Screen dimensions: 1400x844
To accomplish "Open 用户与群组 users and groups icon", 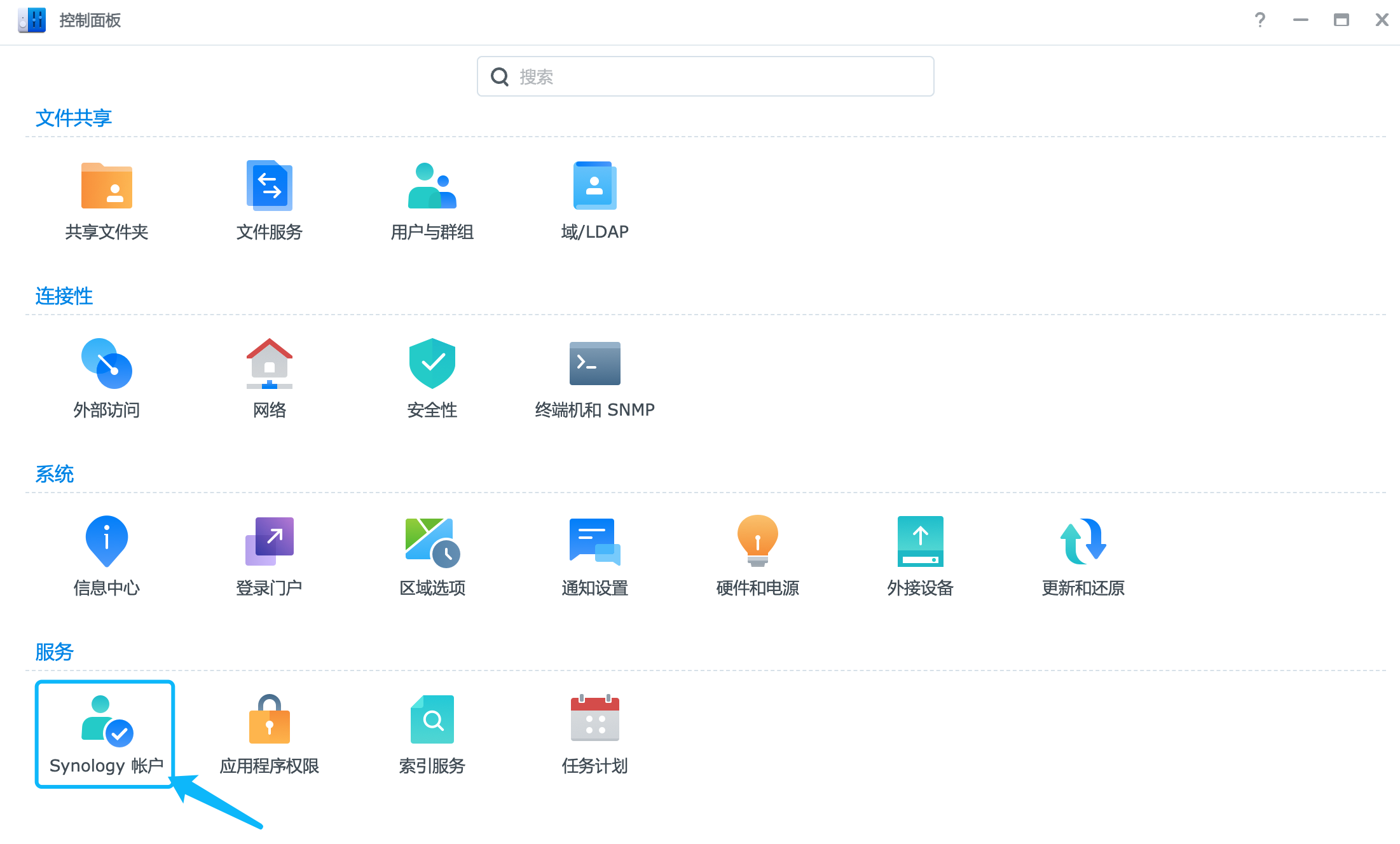I will pos(432,186).
